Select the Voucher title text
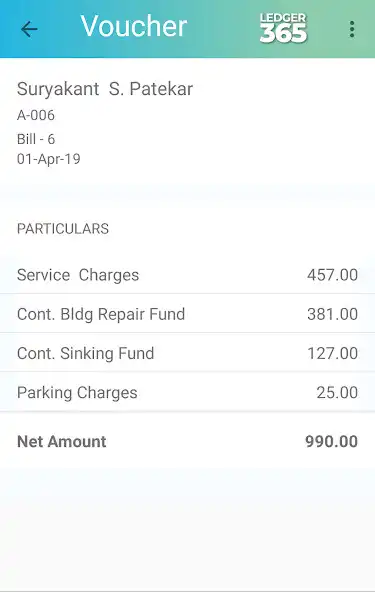Viewport: 375px width, 592px height. [x=134, y=26]
